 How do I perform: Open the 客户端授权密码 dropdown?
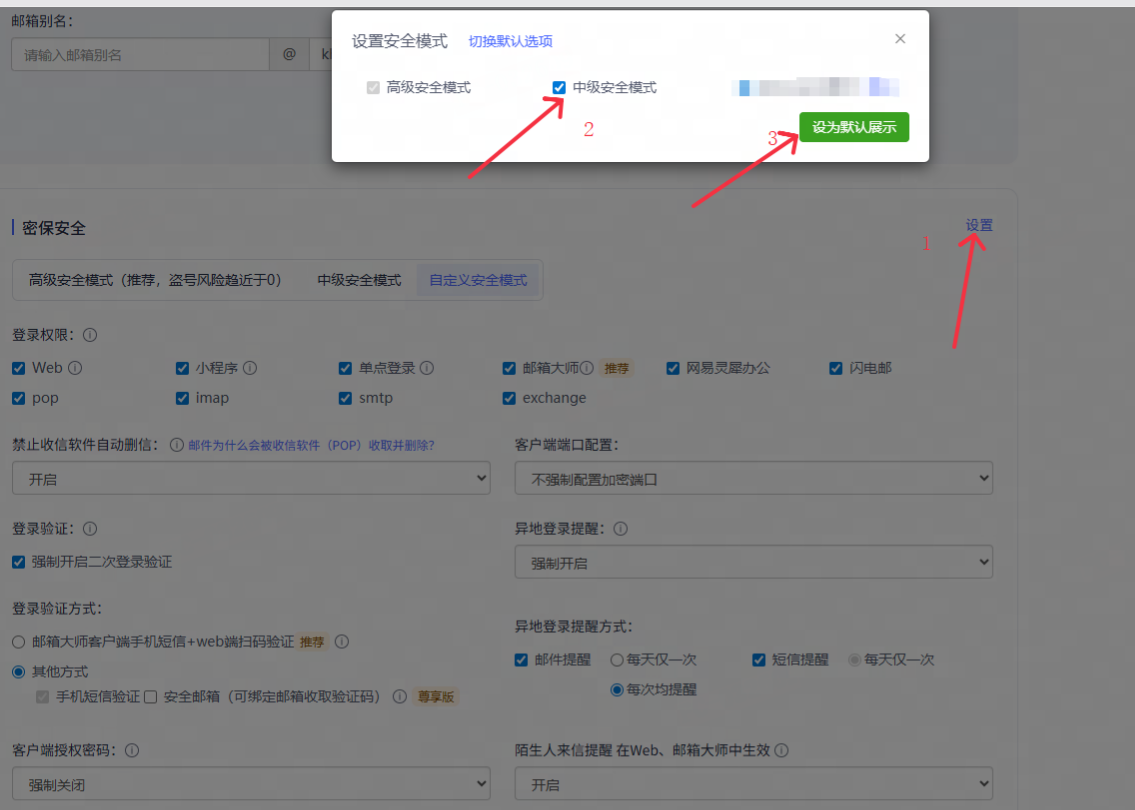click(x=251, y=784)
